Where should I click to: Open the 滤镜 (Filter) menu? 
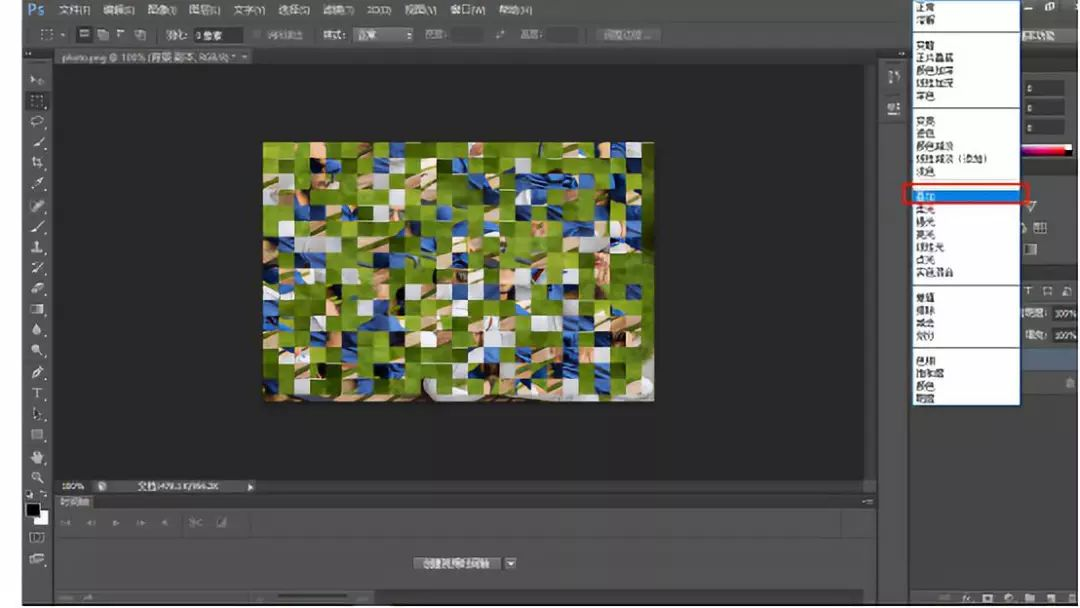click(x=338, y=10)
